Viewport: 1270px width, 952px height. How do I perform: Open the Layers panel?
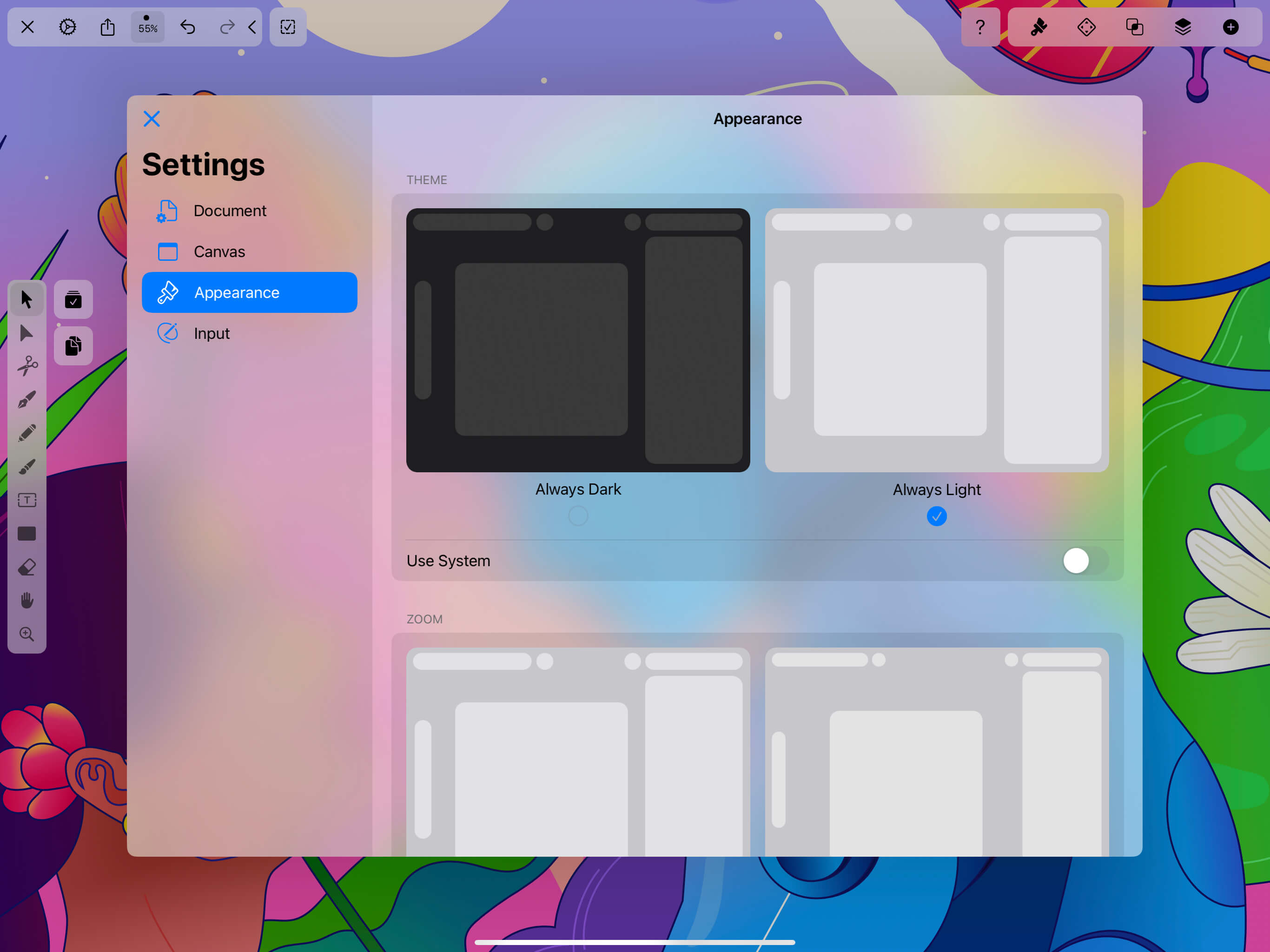(1183, 27)
